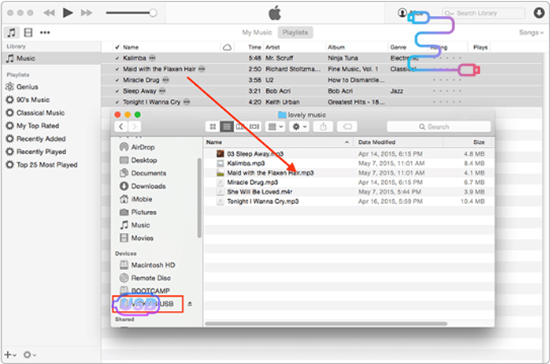Switch to the Playlists tab

coord(295,32)
